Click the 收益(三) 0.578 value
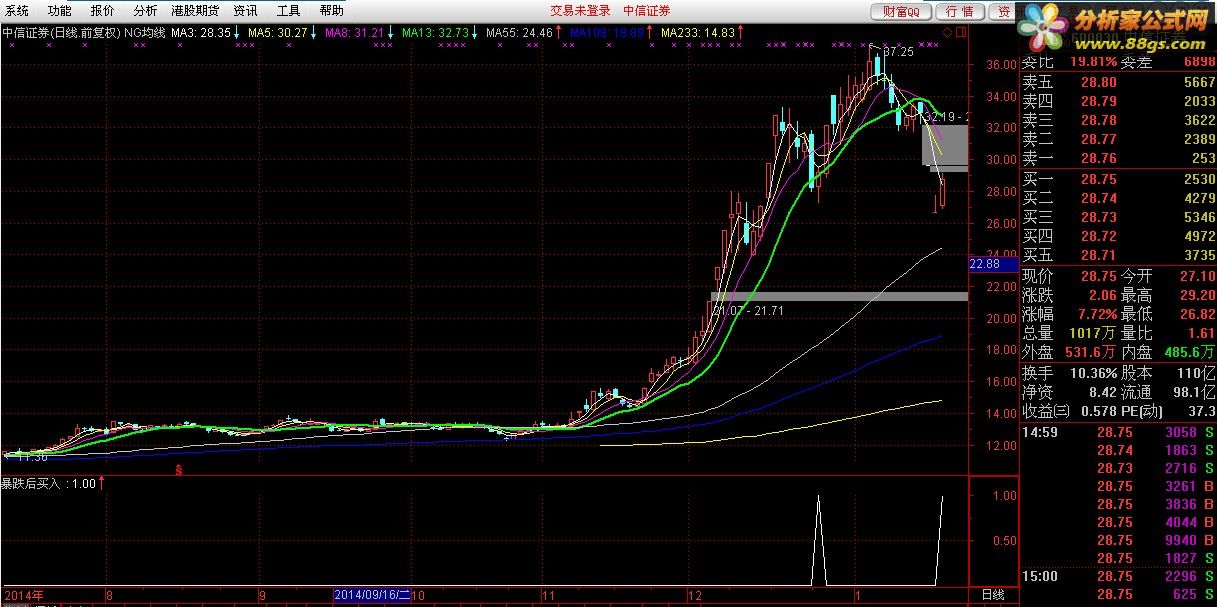Screen dimensions: 1217x607 tap(1098, 410)
